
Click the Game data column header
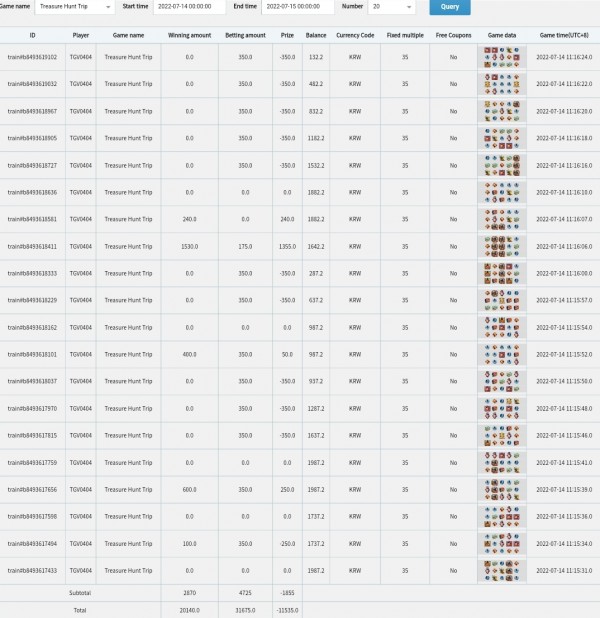502,35
